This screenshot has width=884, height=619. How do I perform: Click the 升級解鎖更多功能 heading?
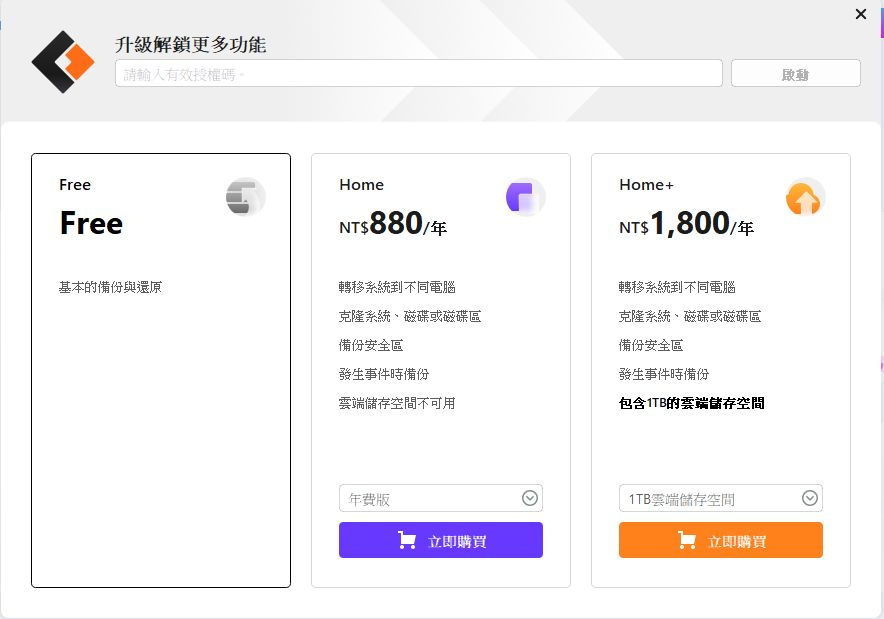191,45
